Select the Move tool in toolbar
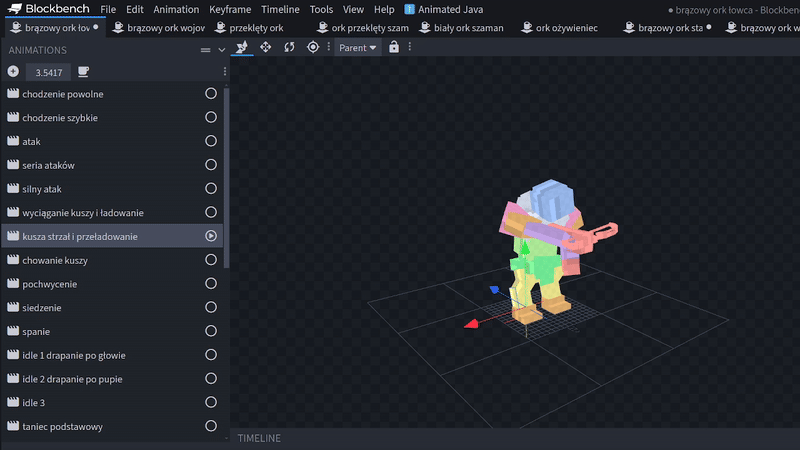800x450 pixels. (266, 47)
